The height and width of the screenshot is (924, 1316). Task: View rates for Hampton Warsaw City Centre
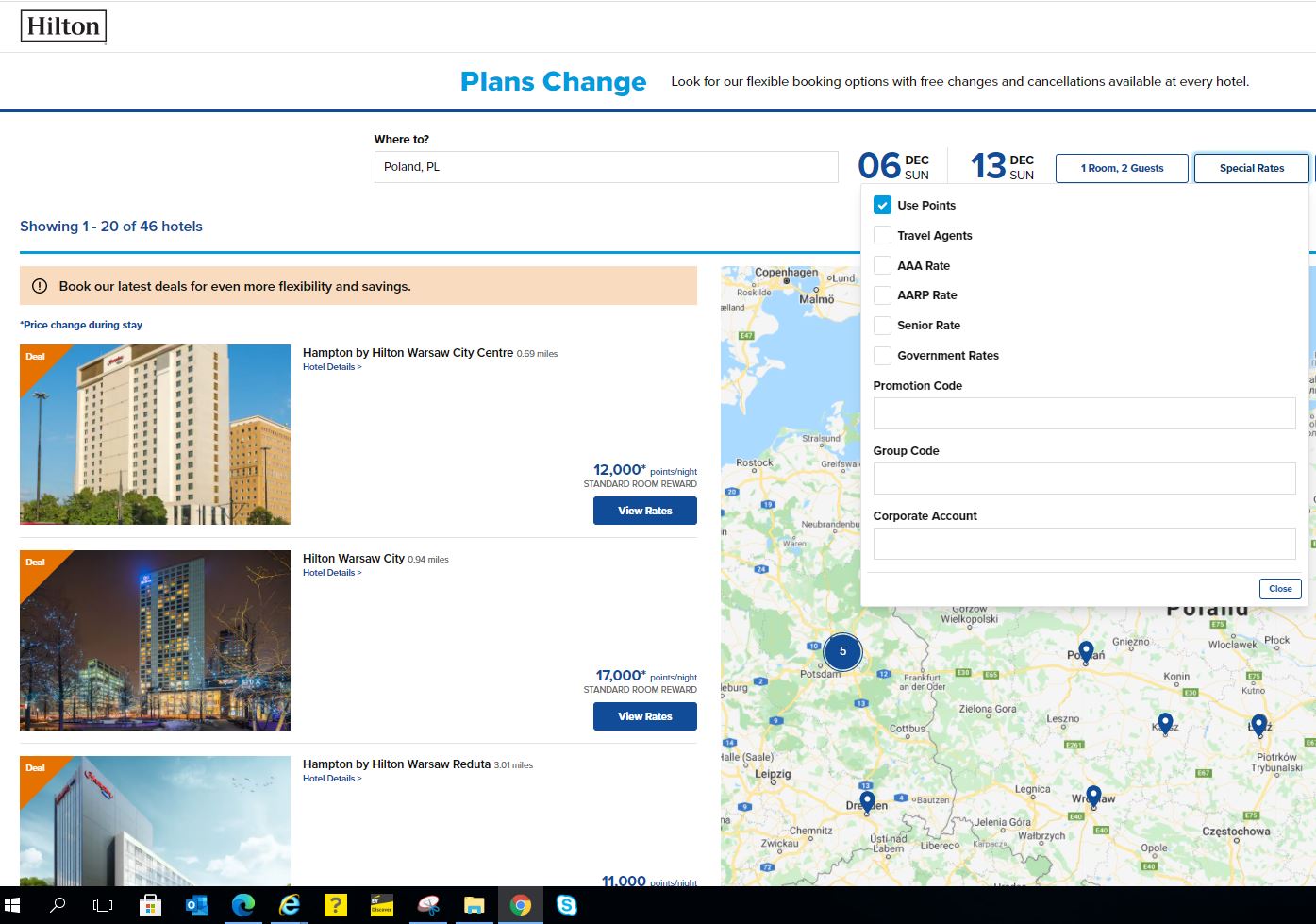(x=645, y=511)
